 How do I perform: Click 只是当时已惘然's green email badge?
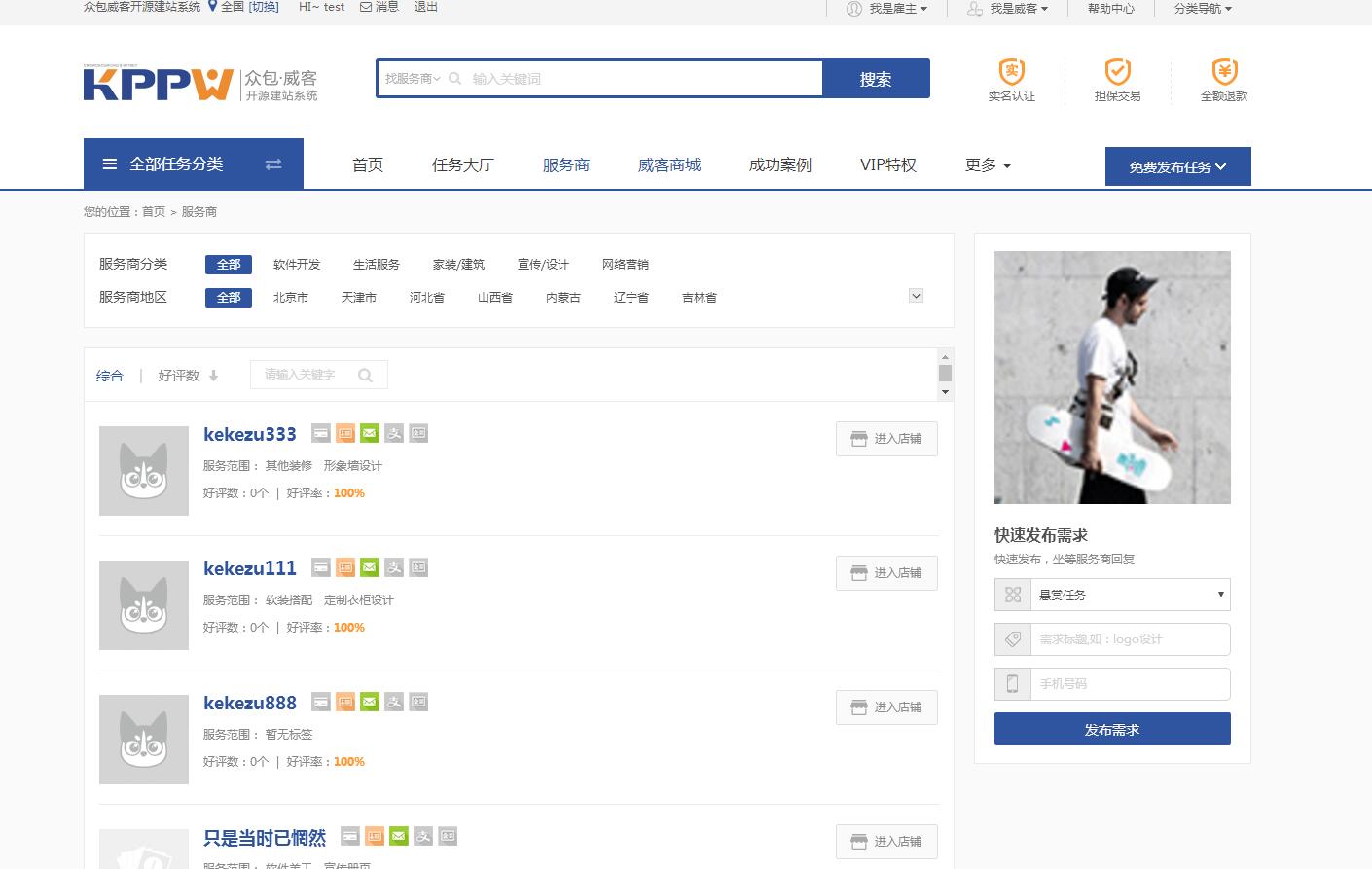399,836
